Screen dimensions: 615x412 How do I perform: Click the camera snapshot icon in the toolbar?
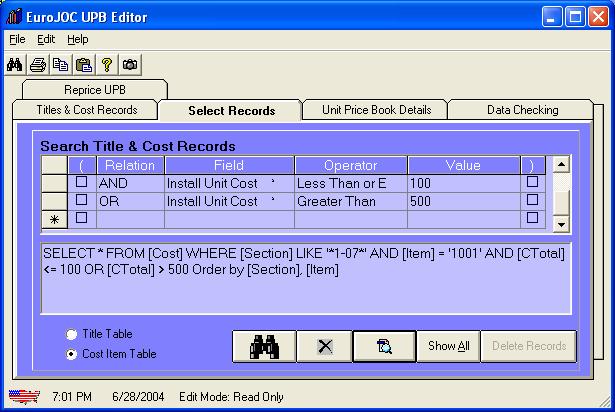(130, 64)
